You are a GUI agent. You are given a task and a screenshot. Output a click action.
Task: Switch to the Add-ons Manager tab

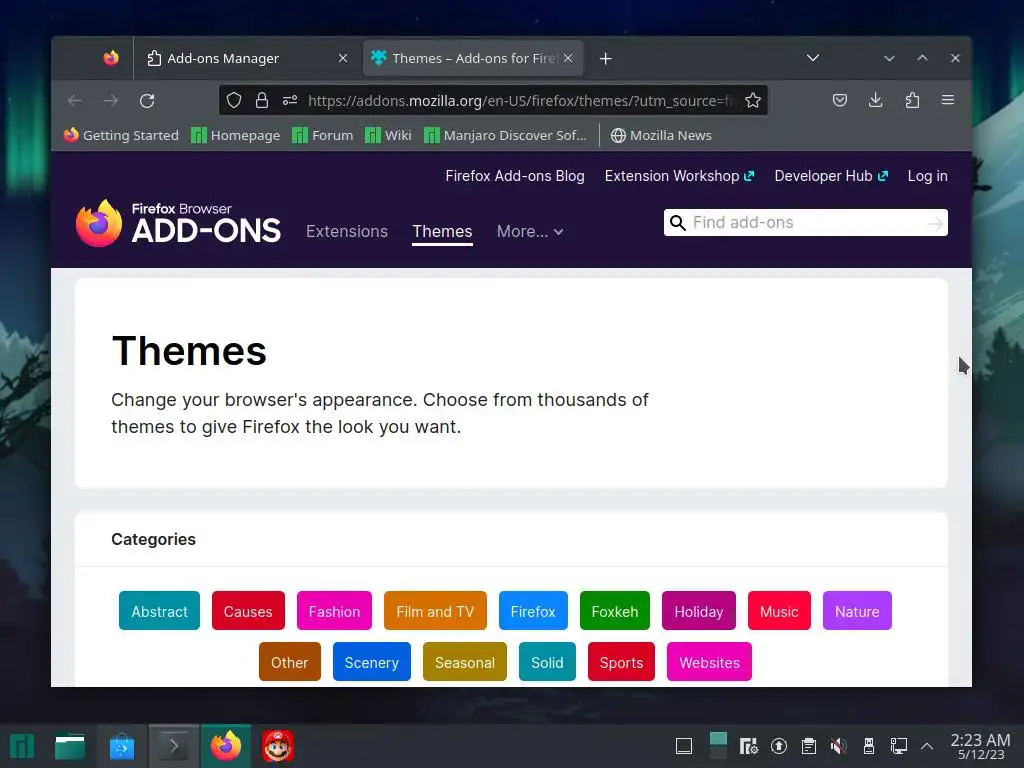click(247, 58)
